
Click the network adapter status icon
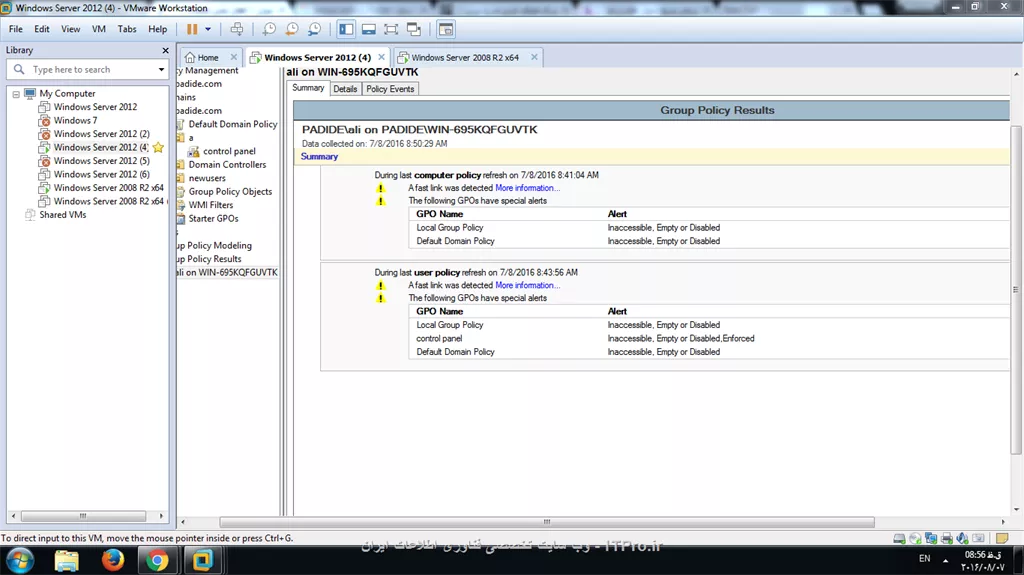[931, 538]
